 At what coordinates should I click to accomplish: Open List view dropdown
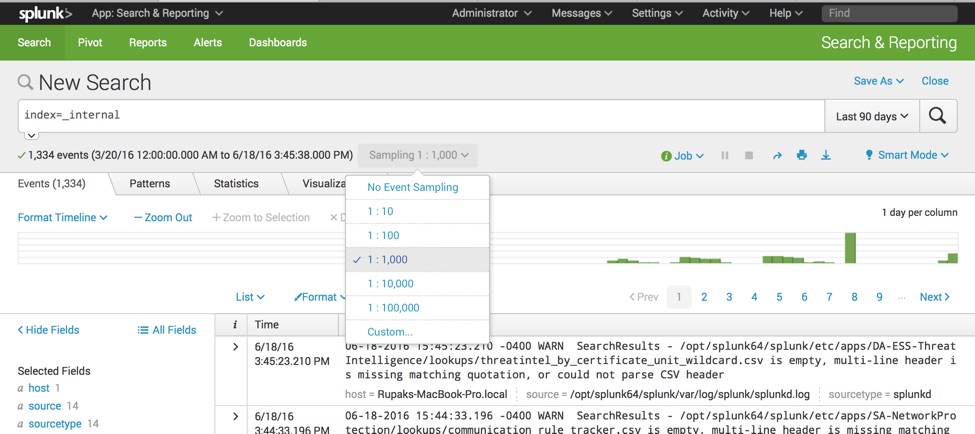point(250,297)
